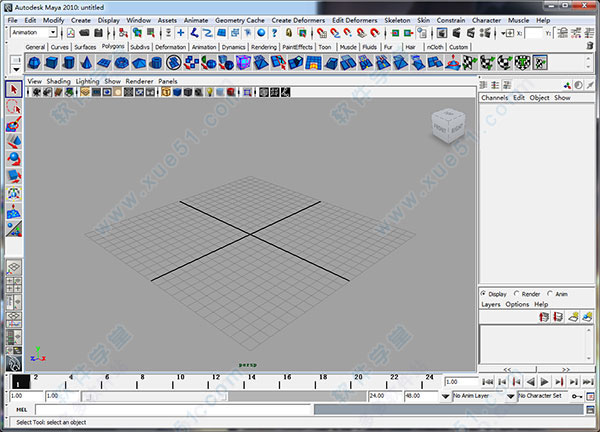The width and height of the screenshot is (600, 432).
Task: Select the Show Manipulator tool
Action: click(14, 229)
